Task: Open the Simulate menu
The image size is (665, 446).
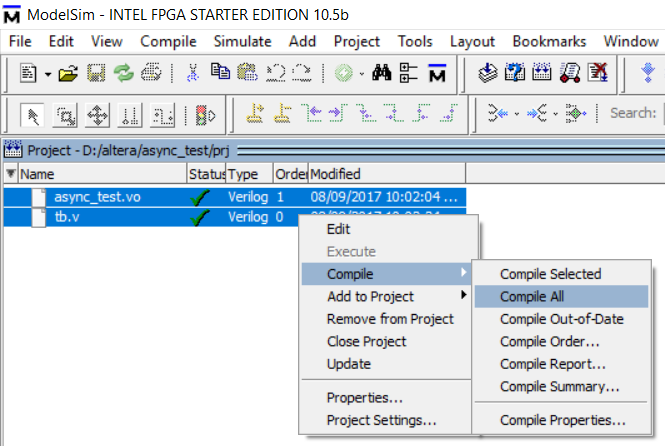Action: coord(242,41)
